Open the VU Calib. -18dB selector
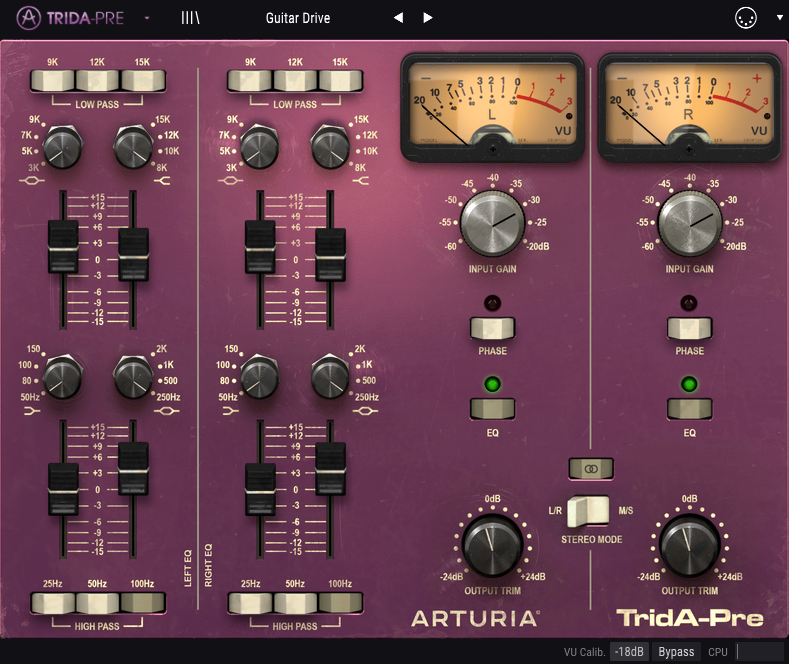The image size is (789, 664). (629, 652)
